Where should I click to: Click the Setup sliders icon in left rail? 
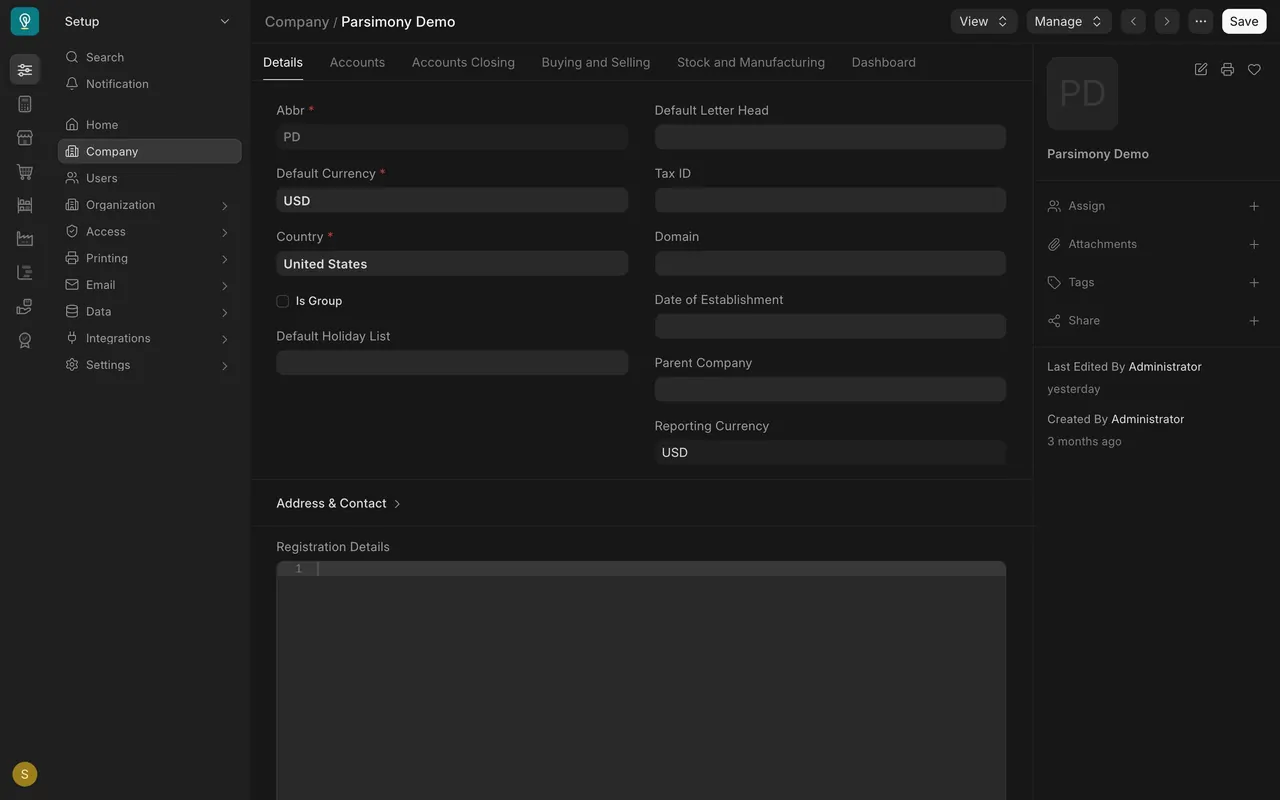click(x=25, y=70)
